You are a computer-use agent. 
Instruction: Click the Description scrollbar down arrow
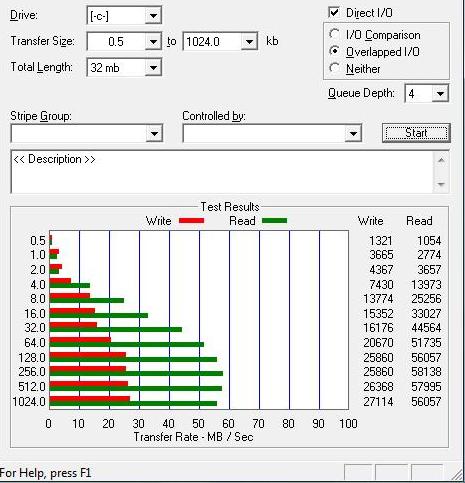(441, 184)
